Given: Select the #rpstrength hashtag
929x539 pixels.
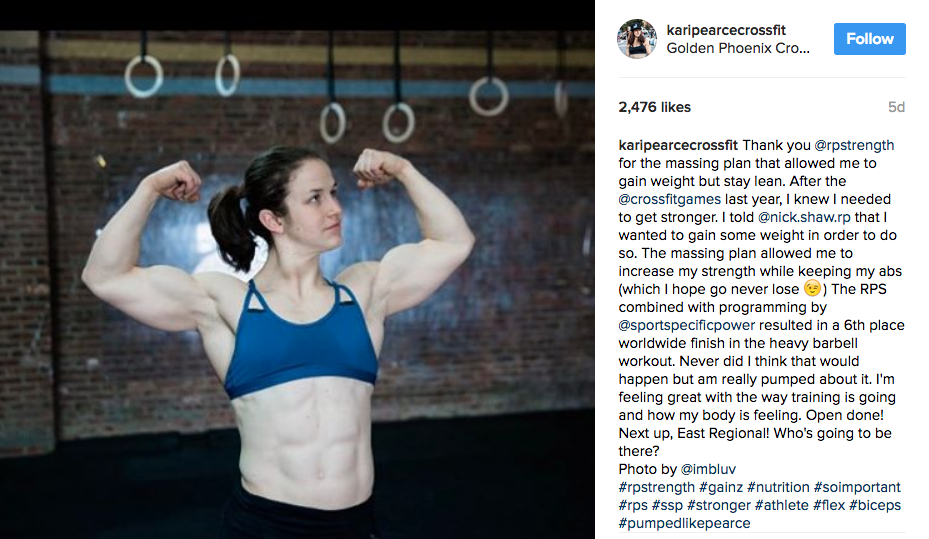Looking at the screenshot, I should tap(656, 487).
